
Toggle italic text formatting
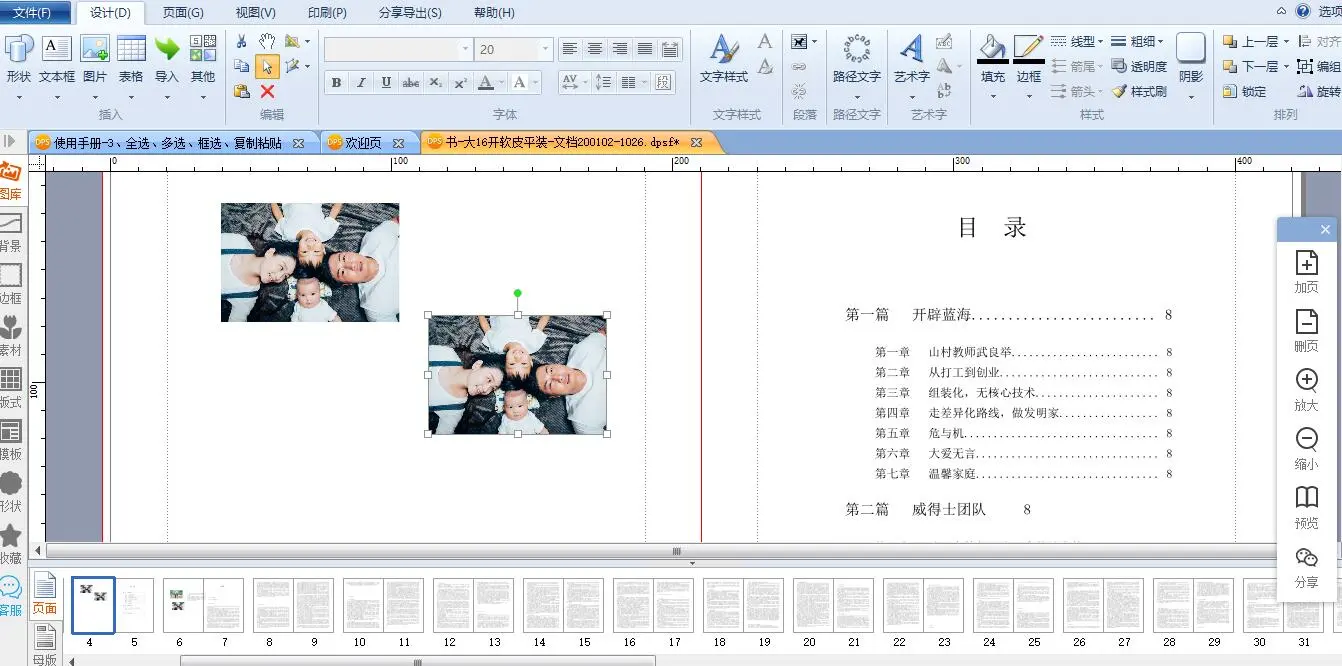[361, 83]
